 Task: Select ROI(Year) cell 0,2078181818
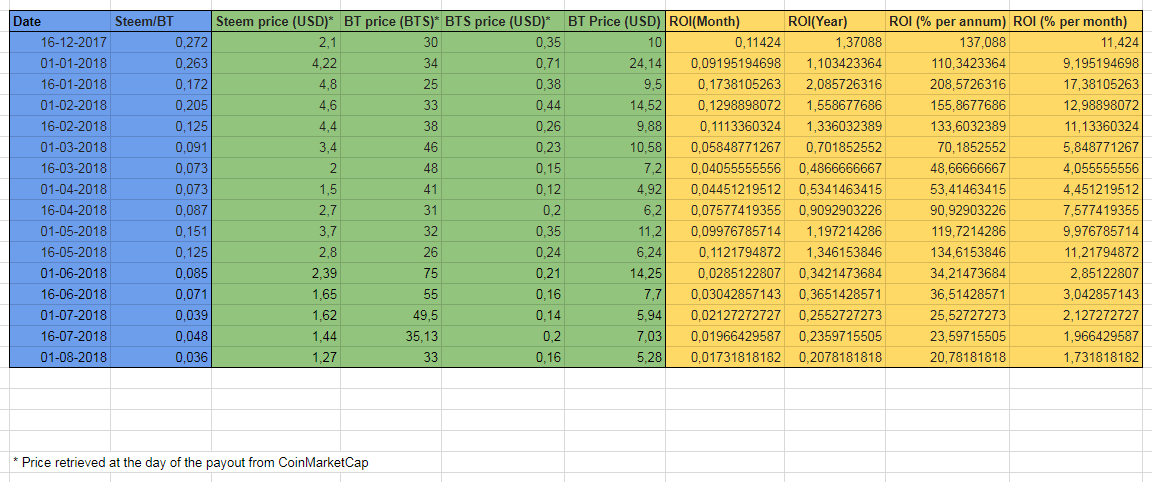click(835, 357)
